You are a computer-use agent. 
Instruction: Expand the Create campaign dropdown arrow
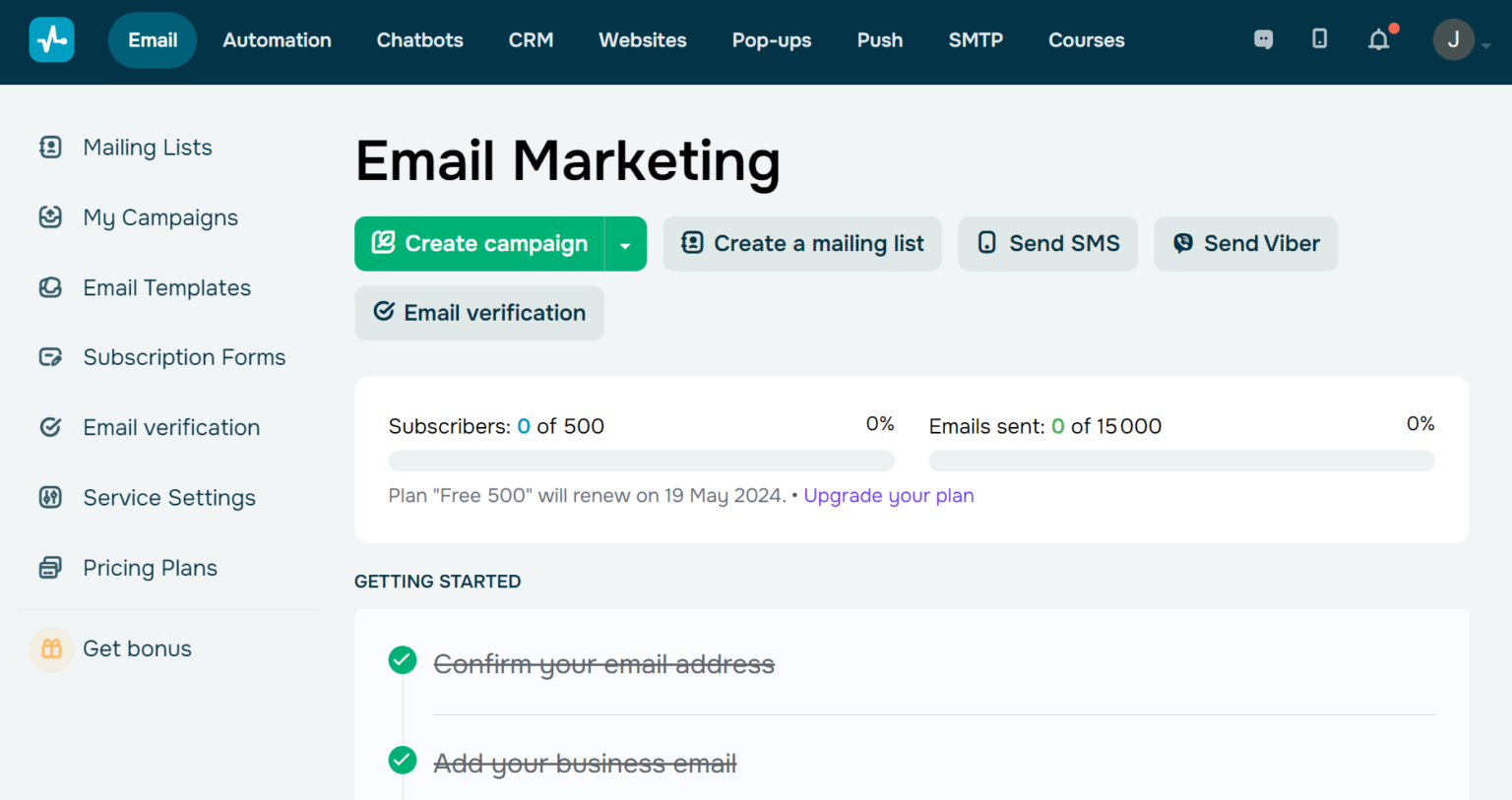pos(626,243)
